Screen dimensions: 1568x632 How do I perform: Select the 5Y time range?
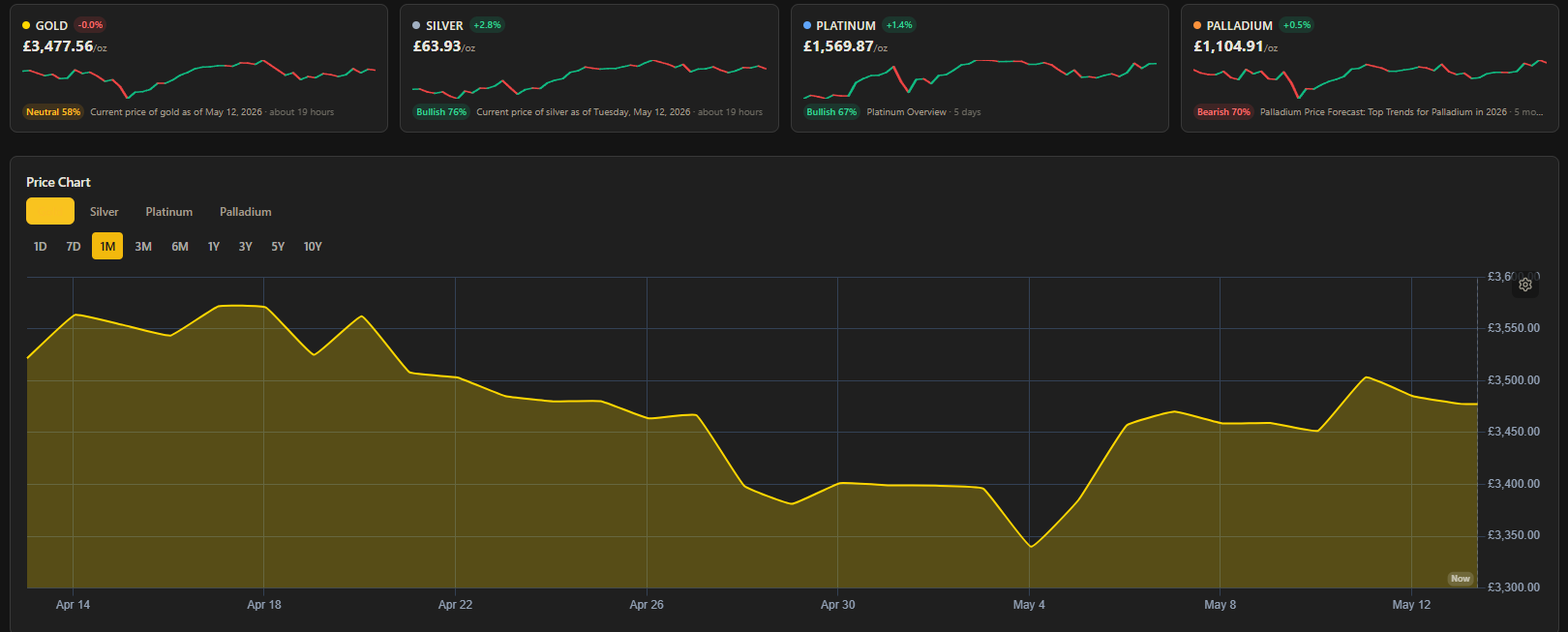[278, 247]
